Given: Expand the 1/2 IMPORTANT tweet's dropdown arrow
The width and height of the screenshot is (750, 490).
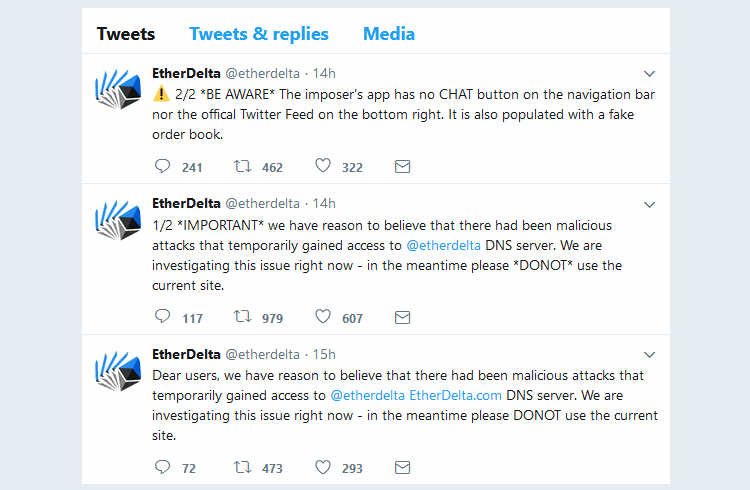Looking at the screenshot, I should (649, 204).
